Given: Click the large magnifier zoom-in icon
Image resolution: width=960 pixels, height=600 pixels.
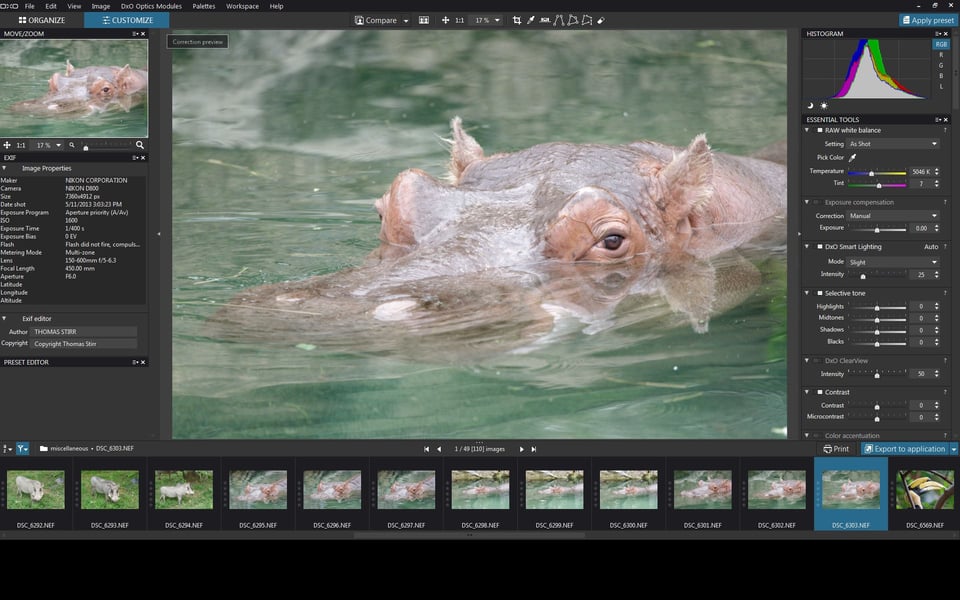Looking at the screenshot, I should (x=140, y=145).
